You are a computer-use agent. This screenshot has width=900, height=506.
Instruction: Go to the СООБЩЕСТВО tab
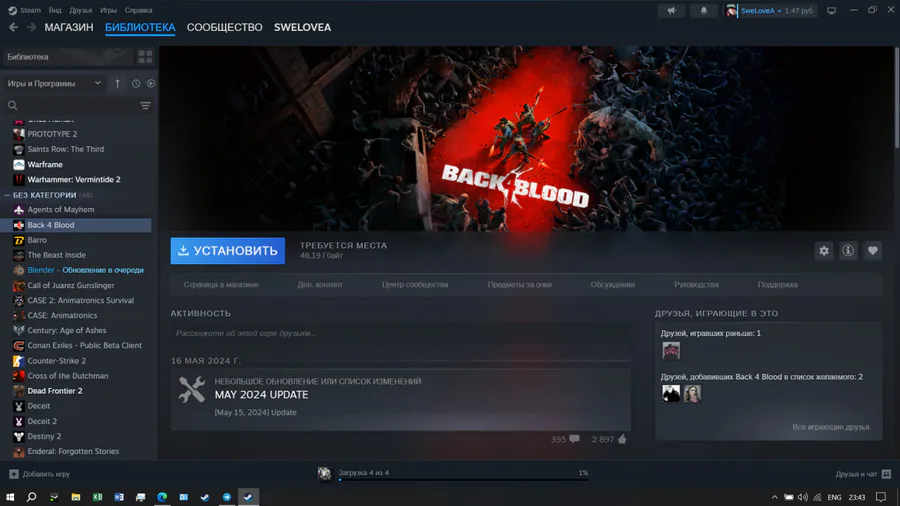pos(224,27)
